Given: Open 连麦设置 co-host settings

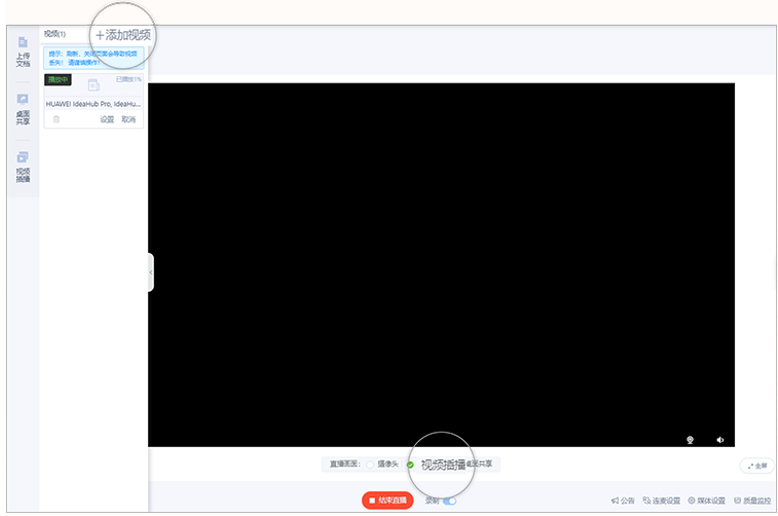Looking at the screenshot, I should click(x=661, y=501).
